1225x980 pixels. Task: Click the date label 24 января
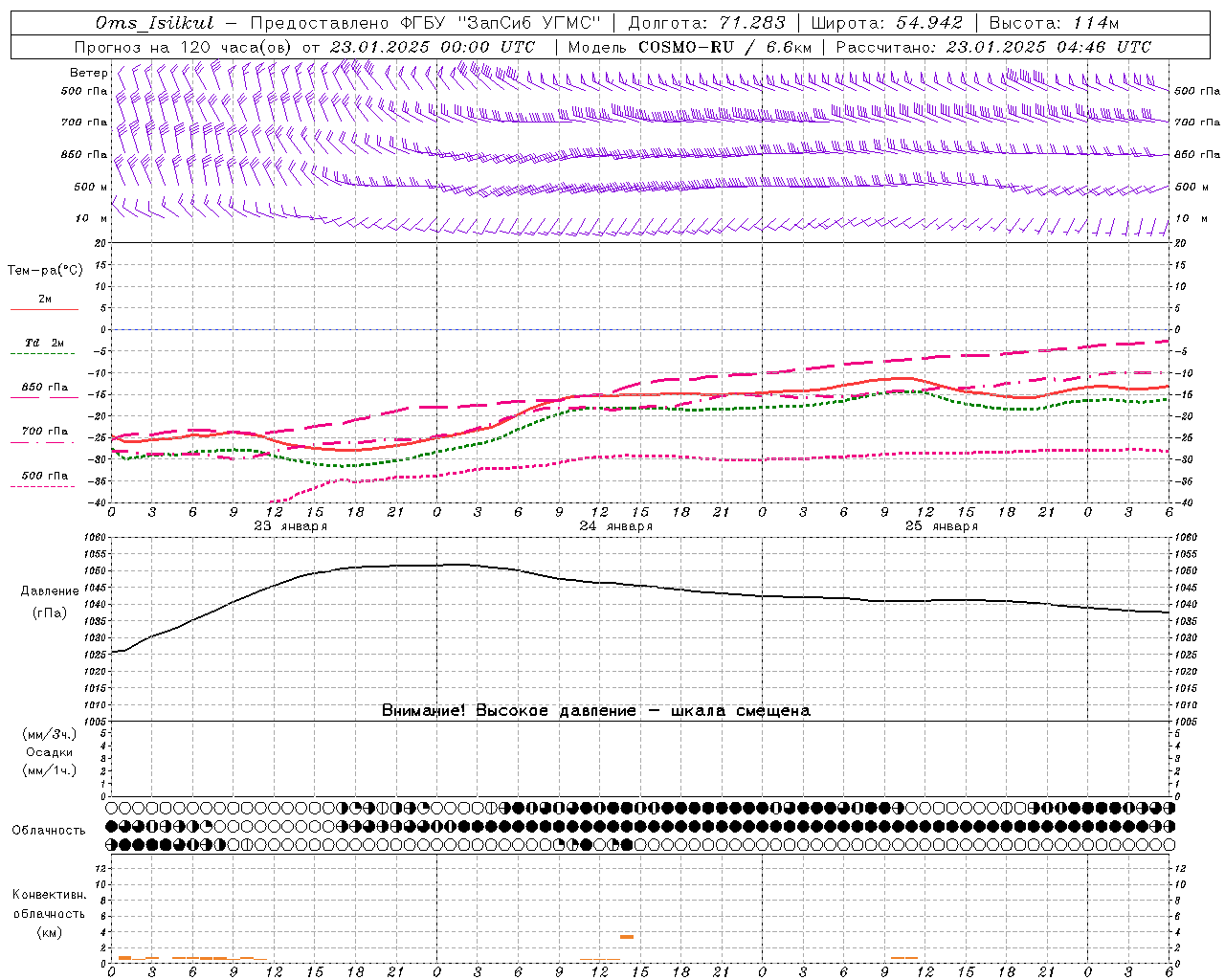[x=615, y=526]
